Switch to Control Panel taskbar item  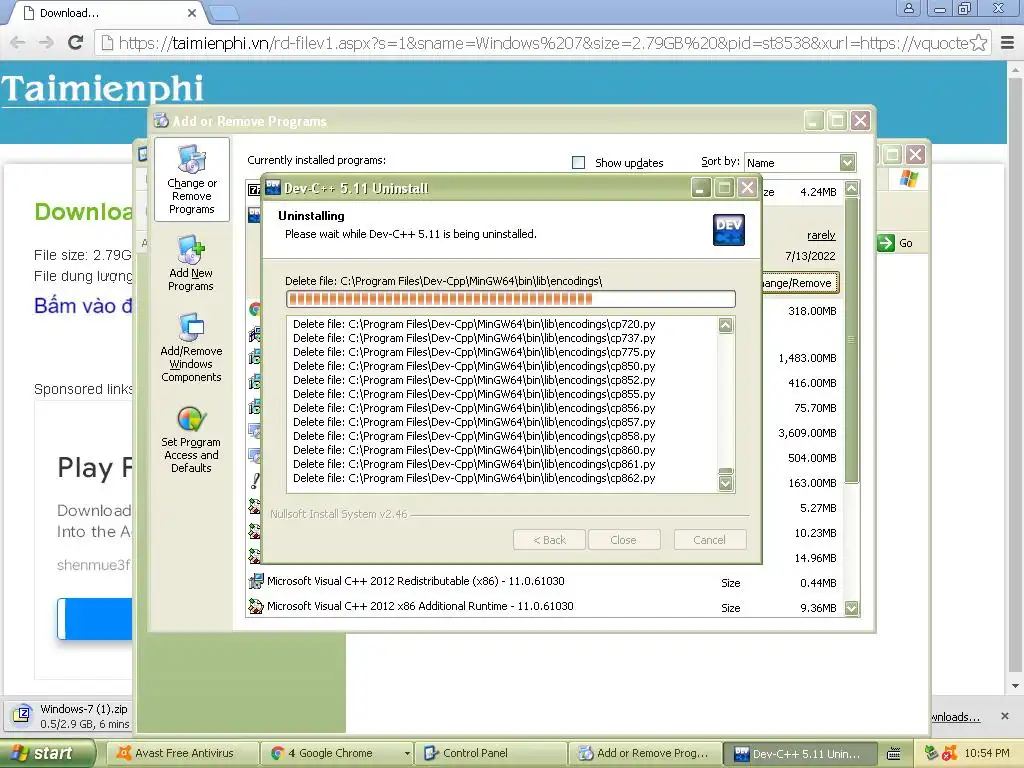[493, 754]
